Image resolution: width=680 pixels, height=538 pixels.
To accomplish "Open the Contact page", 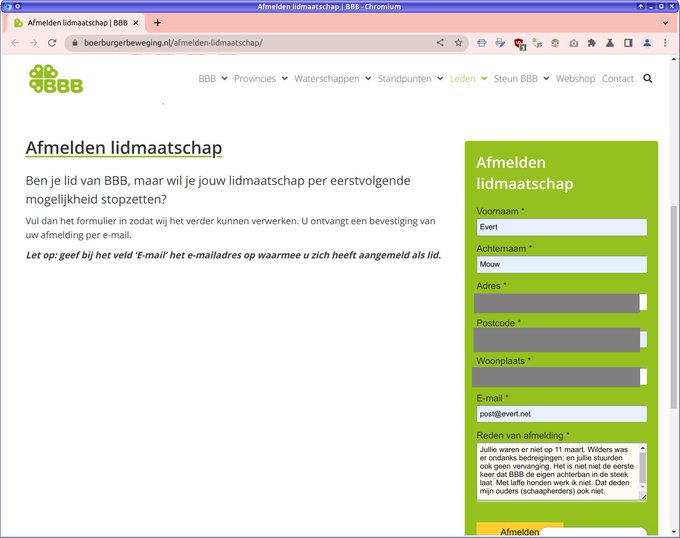I will [x=618, y=78].
